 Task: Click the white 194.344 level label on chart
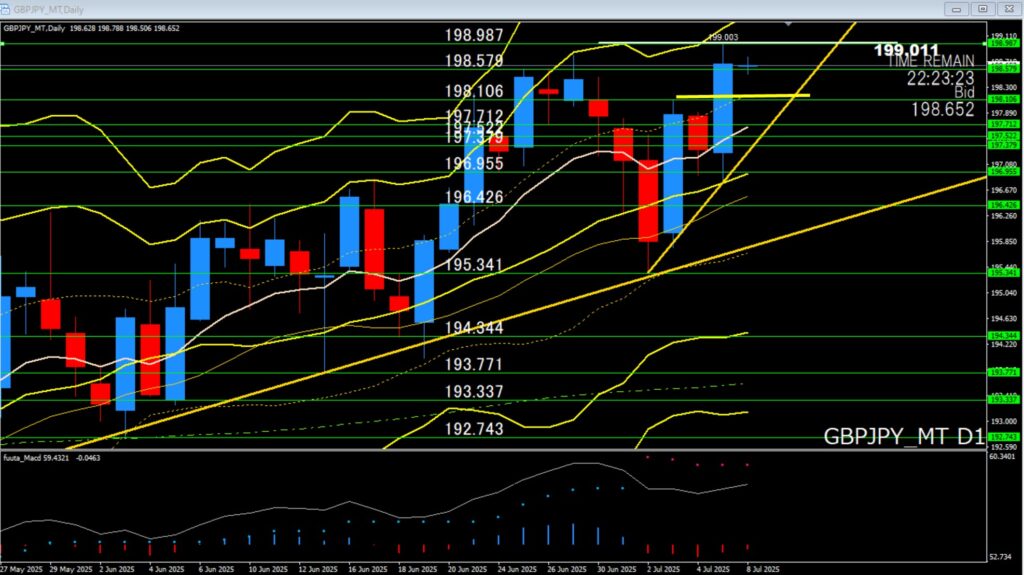pos(474,328)
